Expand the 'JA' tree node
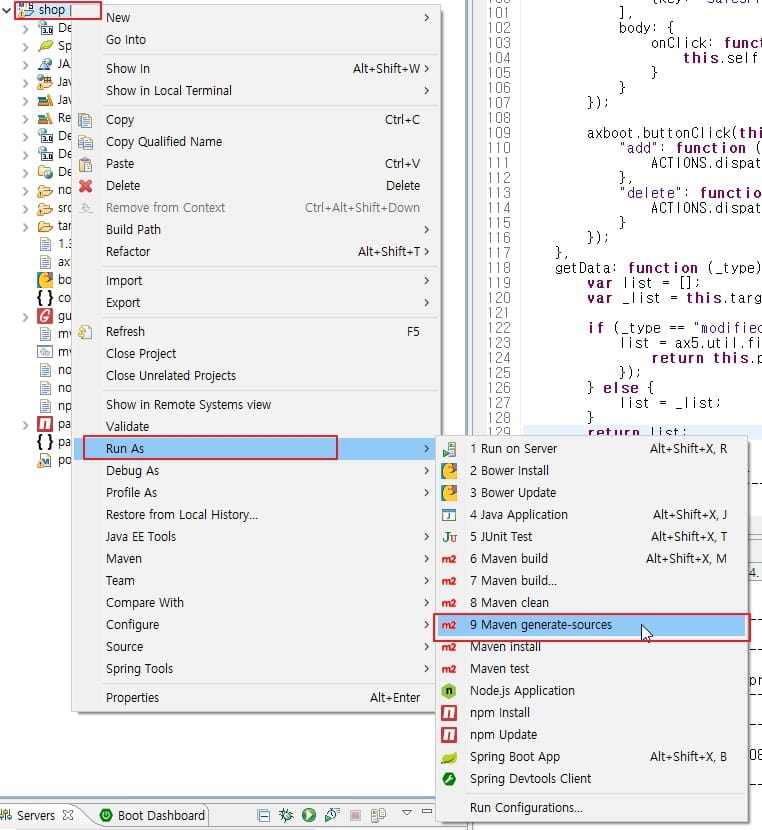The width and height of the screenshot is (762, 830). [25, 65]
